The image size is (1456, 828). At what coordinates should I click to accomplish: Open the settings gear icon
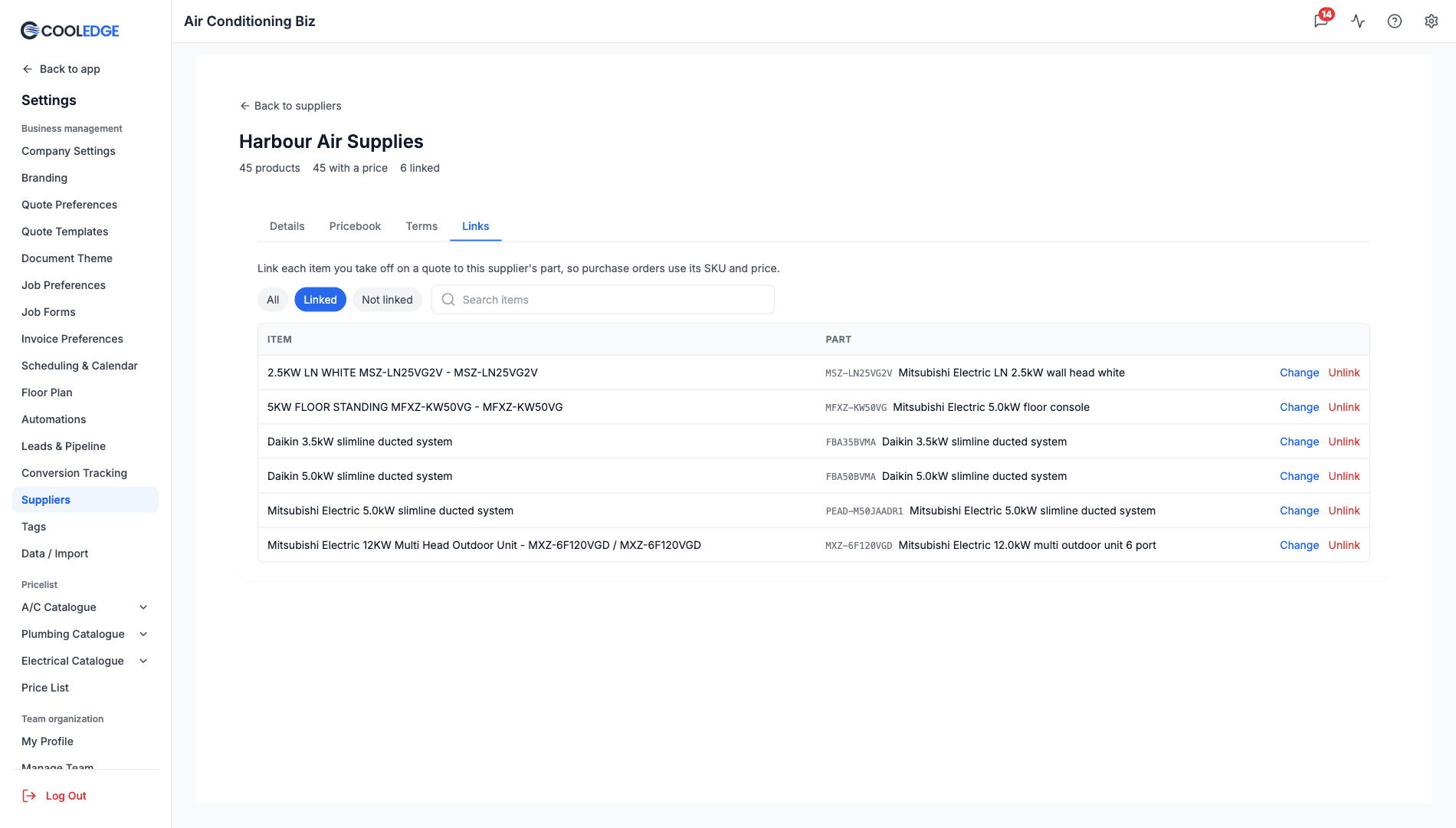coord(1431,21)
